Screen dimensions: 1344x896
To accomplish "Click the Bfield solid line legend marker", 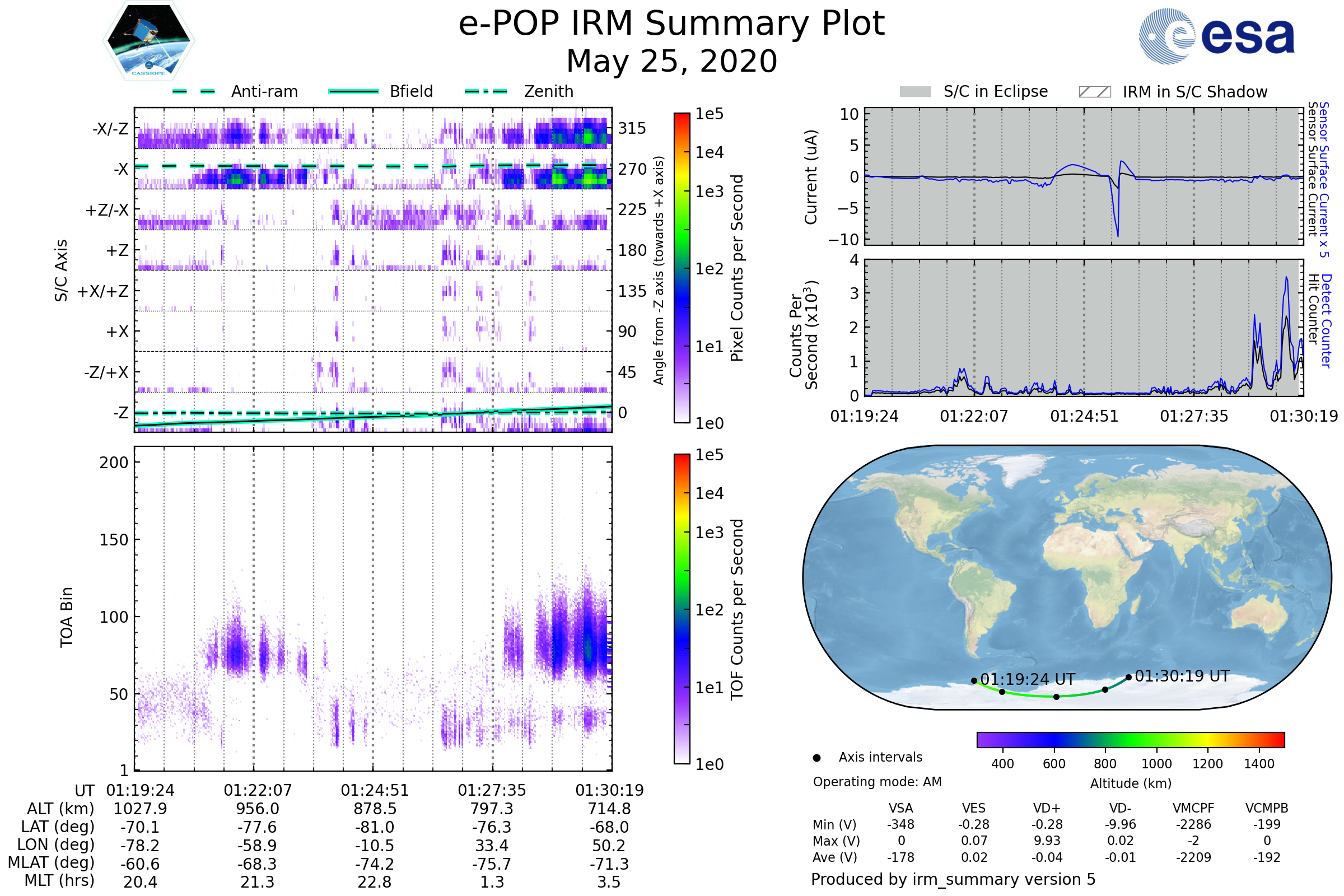I will pos(353,91).
